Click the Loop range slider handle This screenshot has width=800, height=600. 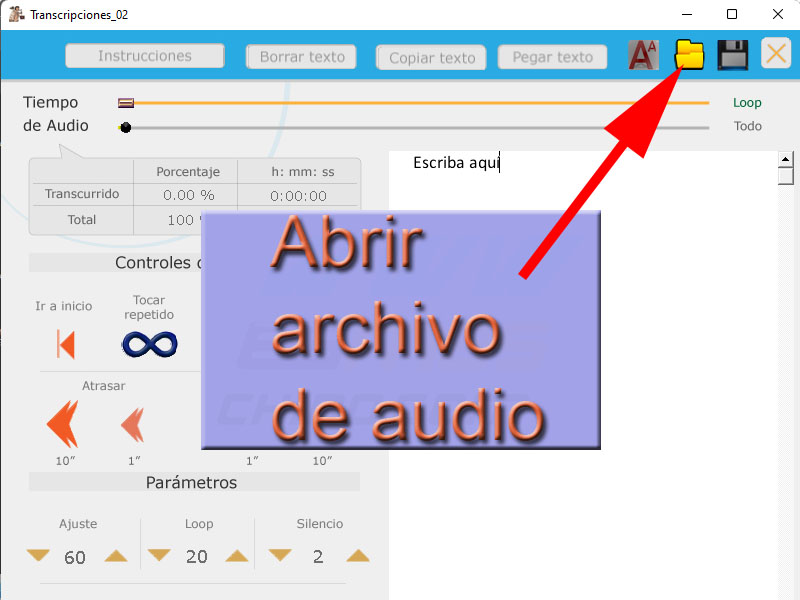click(x=126, y=103)
